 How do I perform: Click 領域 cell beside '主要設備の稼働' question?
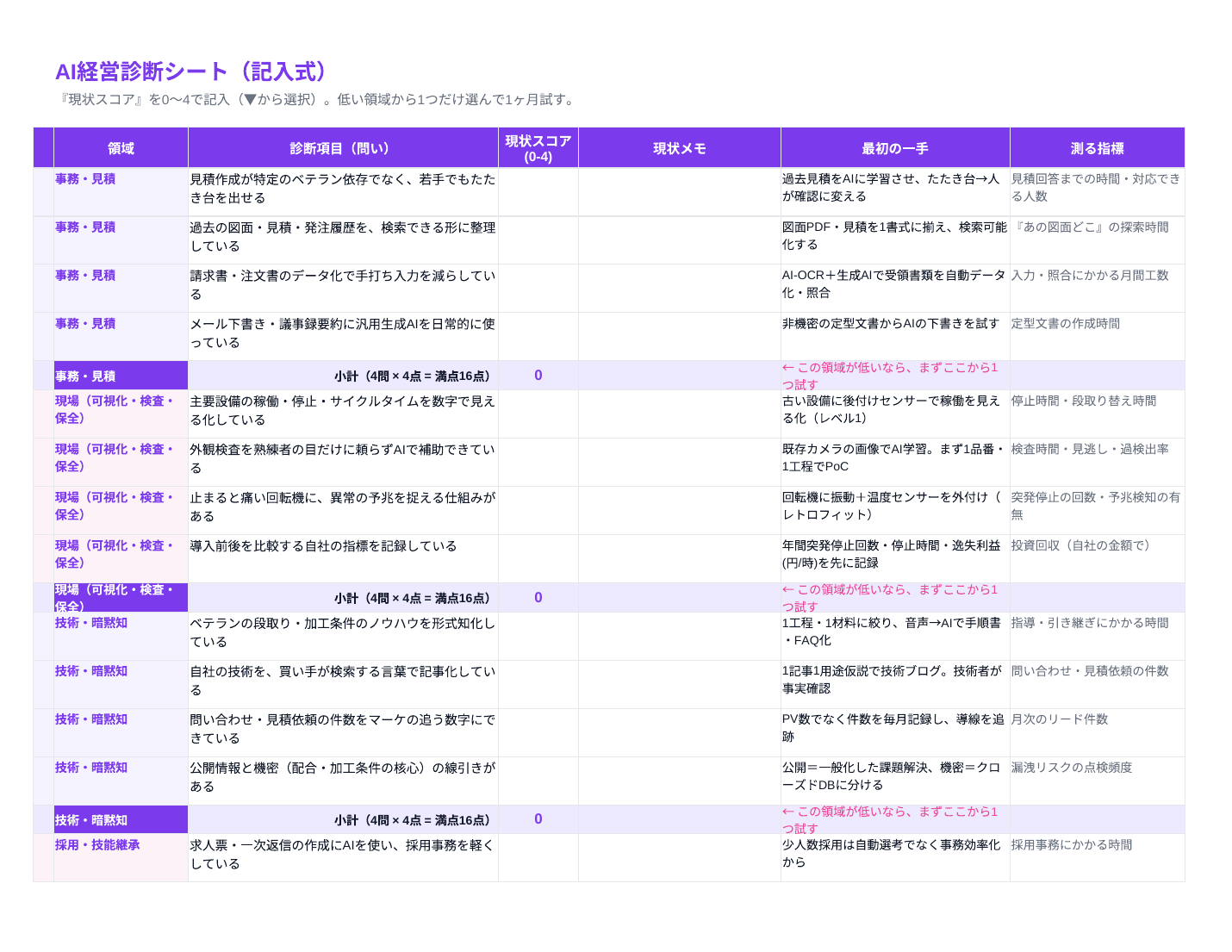point(121,414)
